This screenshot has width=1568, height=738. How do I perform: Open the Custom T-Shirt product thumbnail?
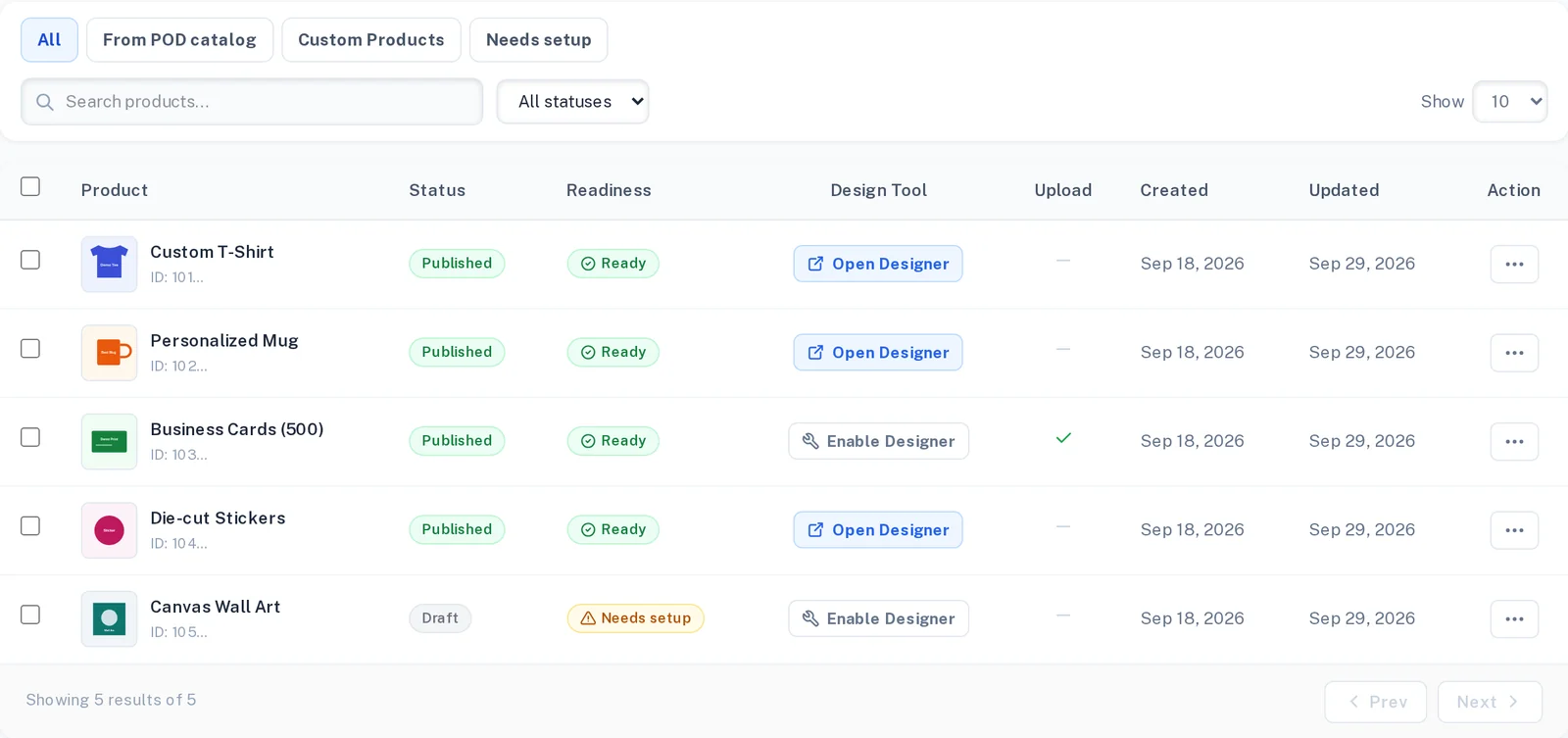[109, 264]
